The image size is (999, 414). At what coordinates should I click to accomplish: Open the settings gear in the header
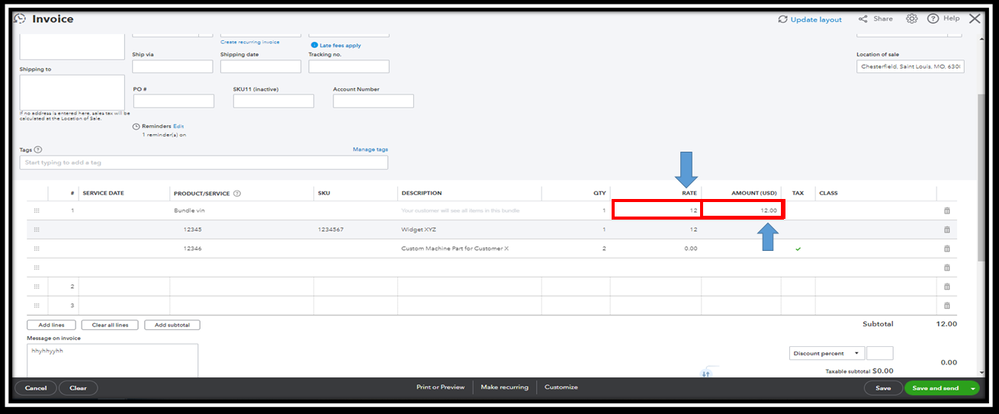pos(912,19)
